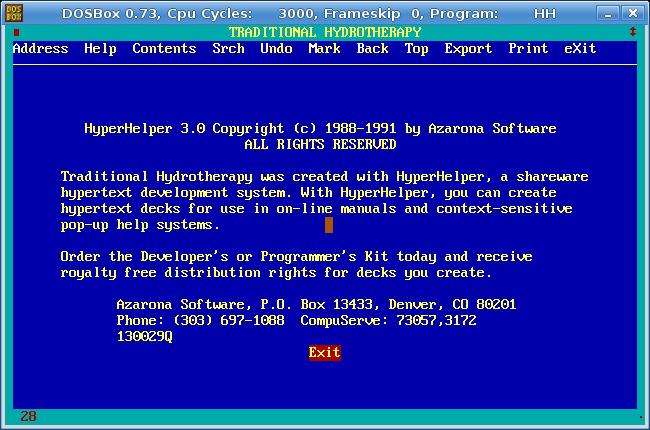Click the "royalty free distribution rights" line
This screenshot has width=650, height=430.
click(276, 273)
